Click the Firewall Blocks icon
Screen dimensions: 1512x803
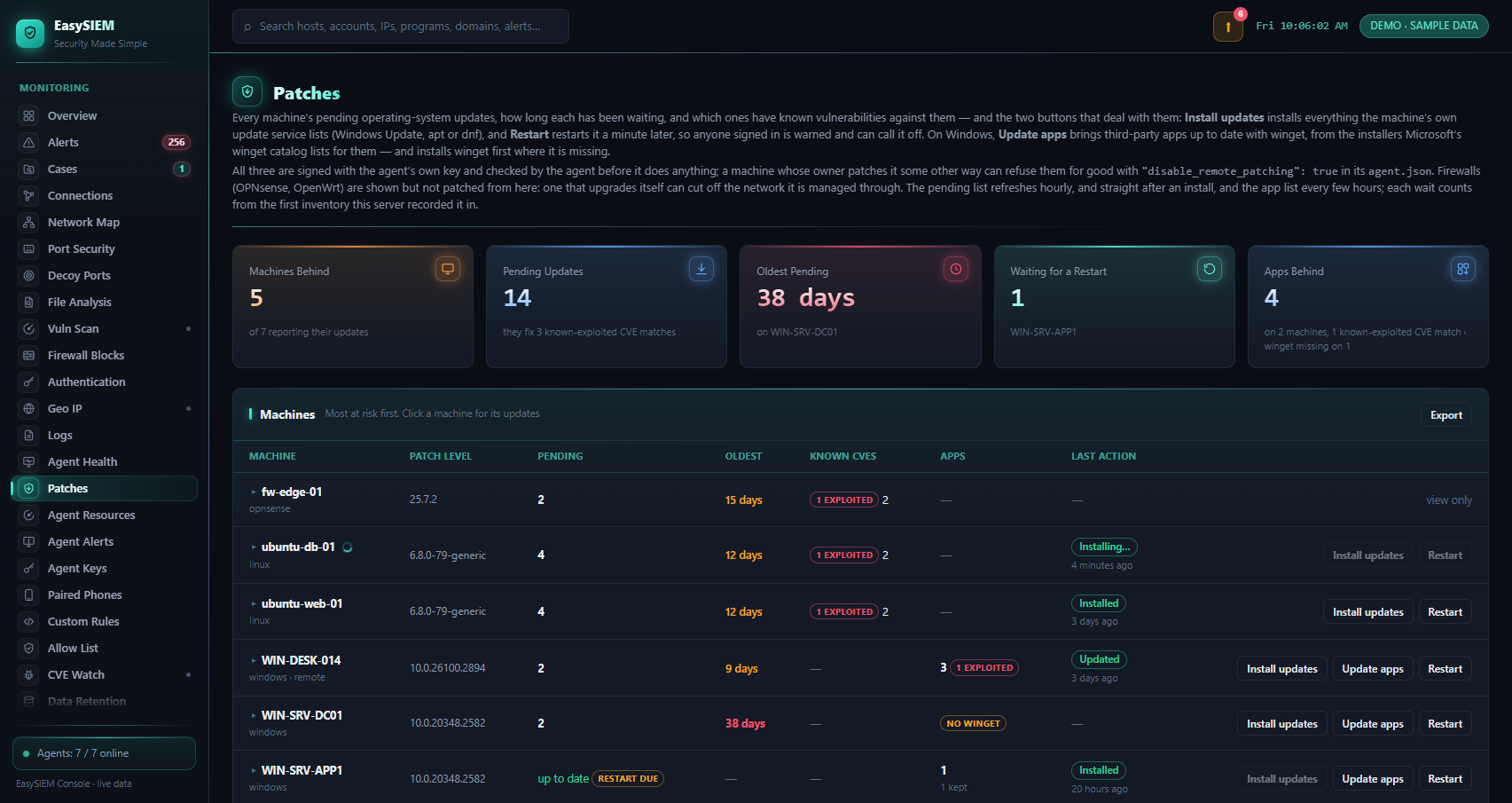[29, 356]
